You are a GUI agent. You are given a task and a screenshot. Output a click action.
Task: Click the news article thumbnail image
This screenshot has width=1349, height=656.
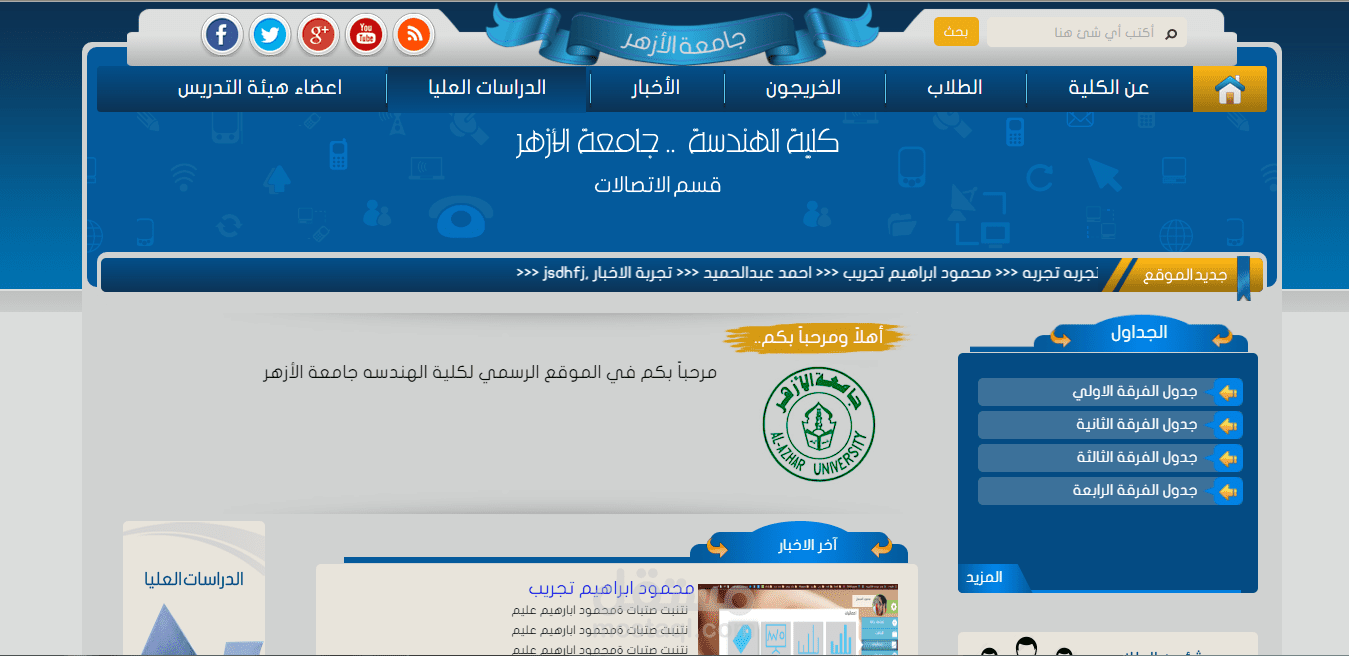pos(798,620)
